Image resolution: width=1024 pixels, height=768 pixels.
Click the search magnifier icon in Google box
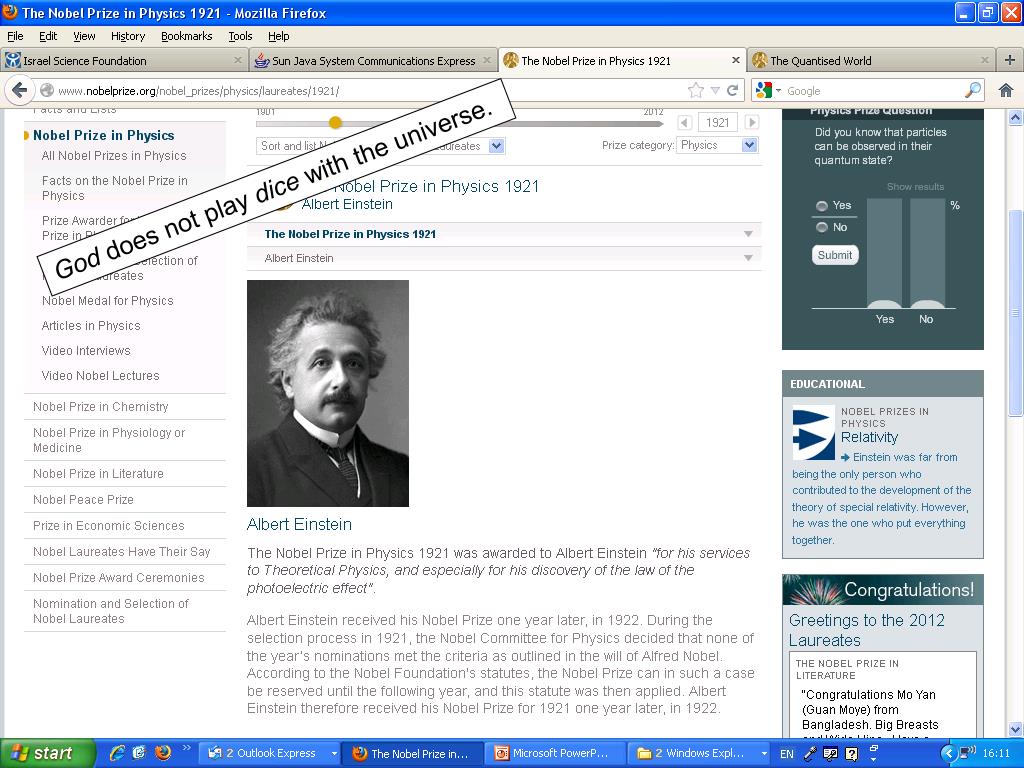[972, 90]
